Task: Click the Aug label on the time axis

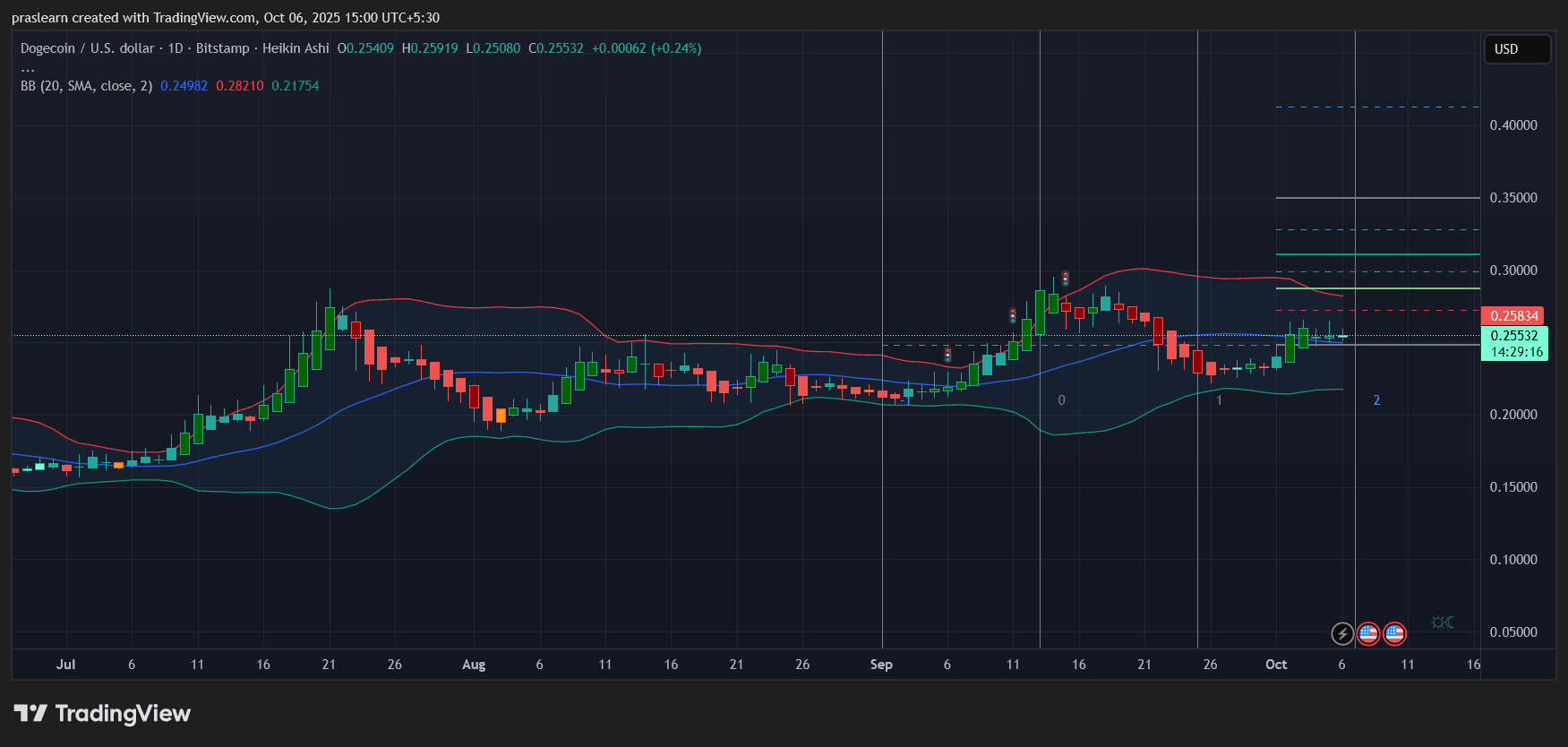Action: pyautogui.click(x=473, y=665)
